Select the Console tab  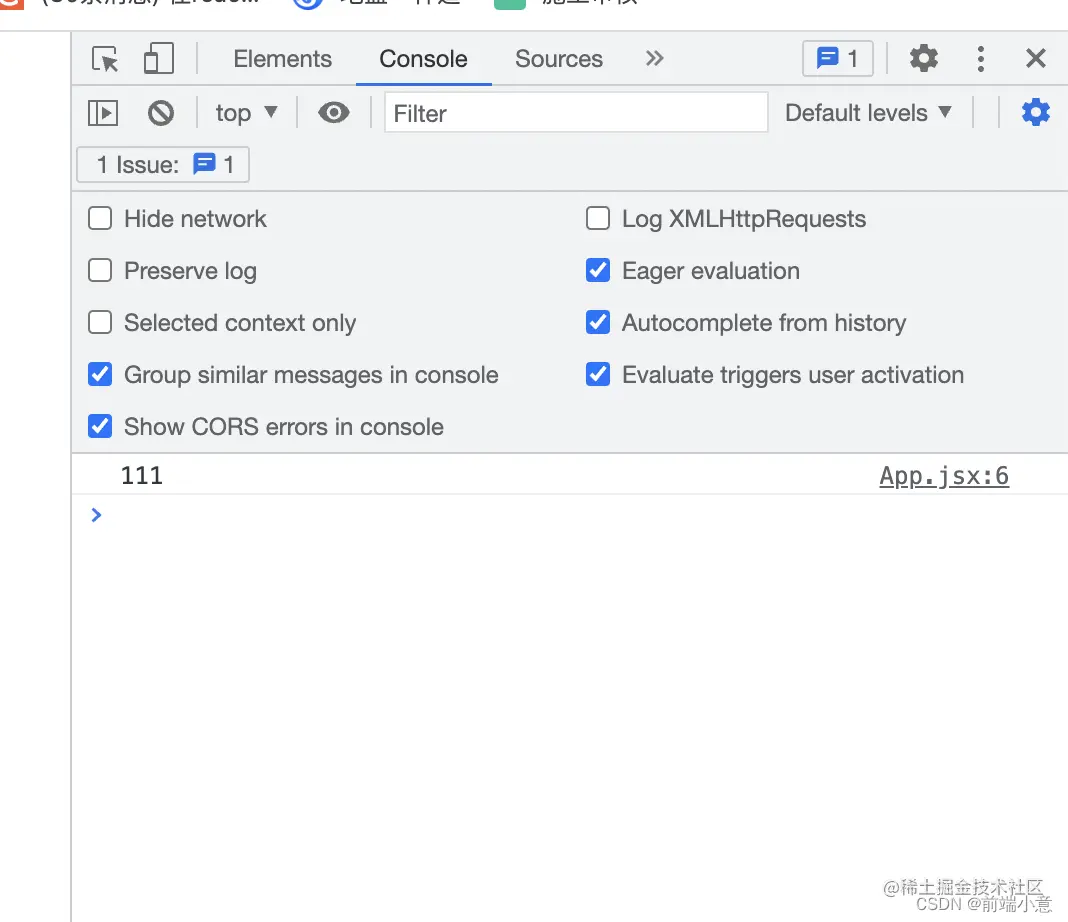[423, 59]
